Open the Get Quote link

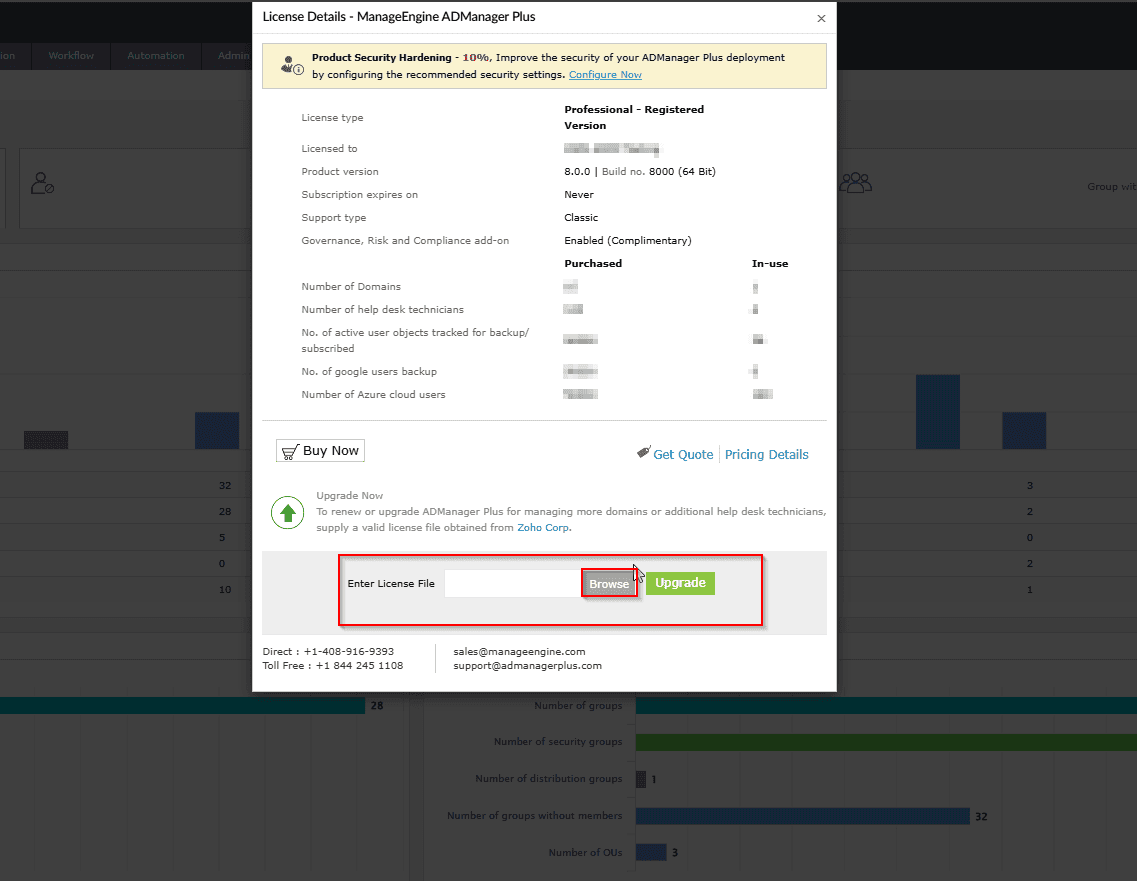tap(683, 455)
